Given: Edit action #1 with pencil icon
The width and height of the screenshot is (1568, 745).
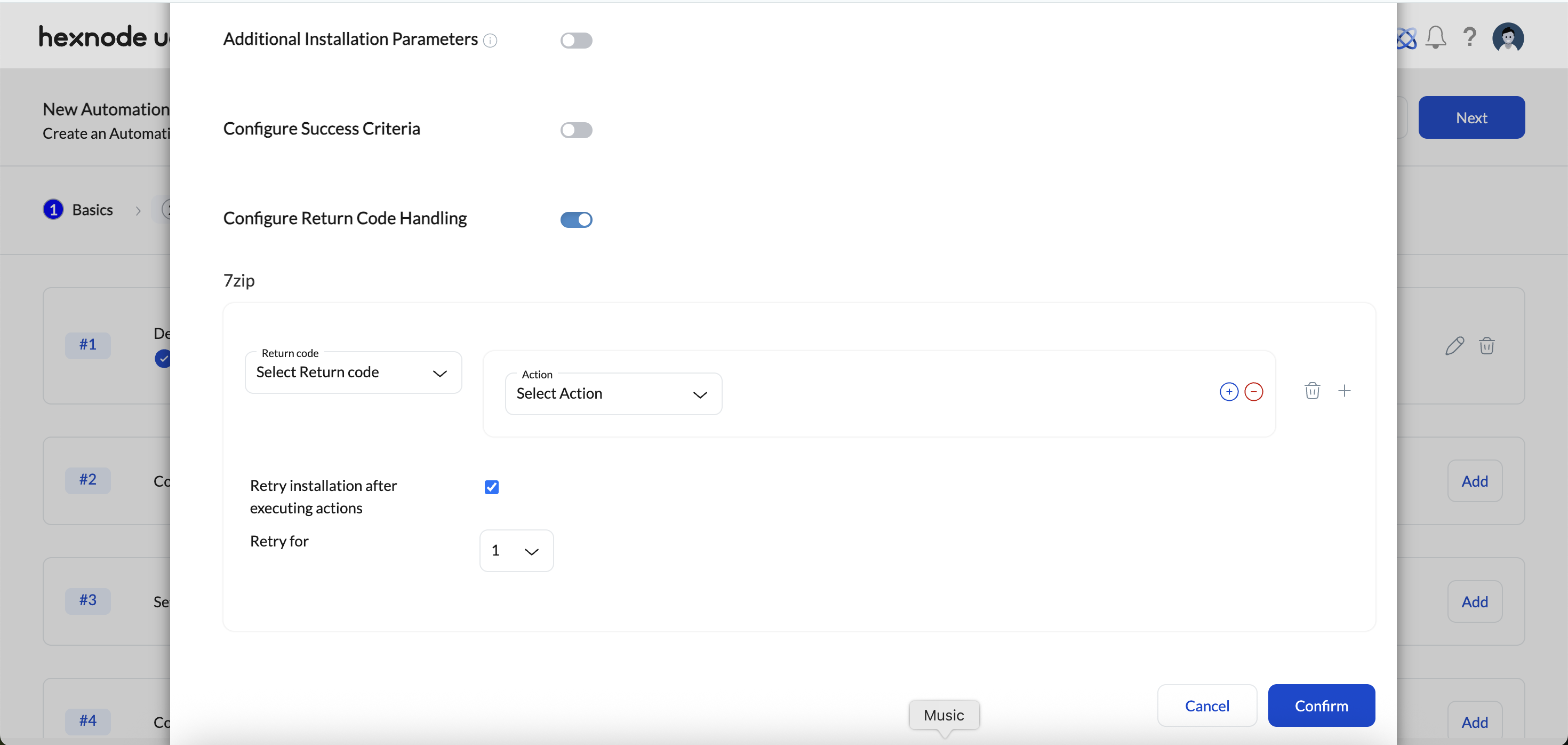Looking at the screenshot, I should (x=1454, y=345).
